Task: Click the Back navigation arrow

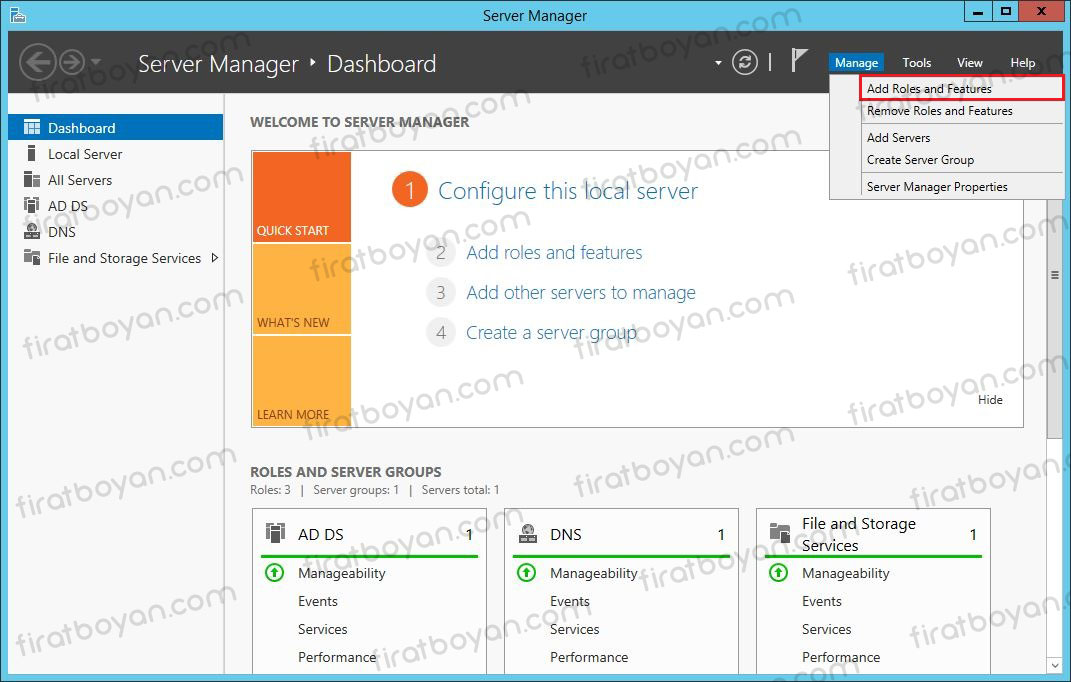Action: click(37, 62)
